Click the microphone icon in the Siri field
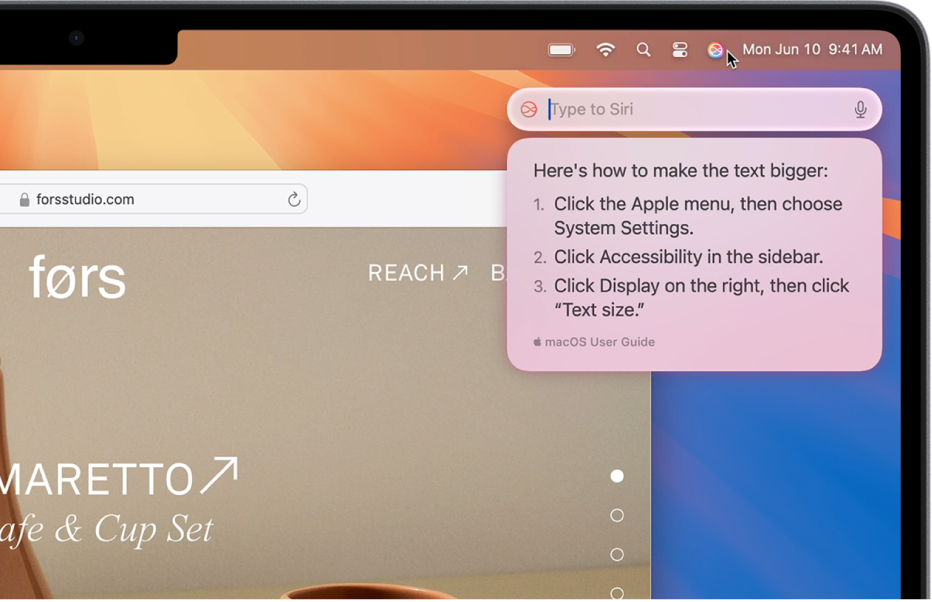Viewport: 932px width, 602px height. click(861, 109)
